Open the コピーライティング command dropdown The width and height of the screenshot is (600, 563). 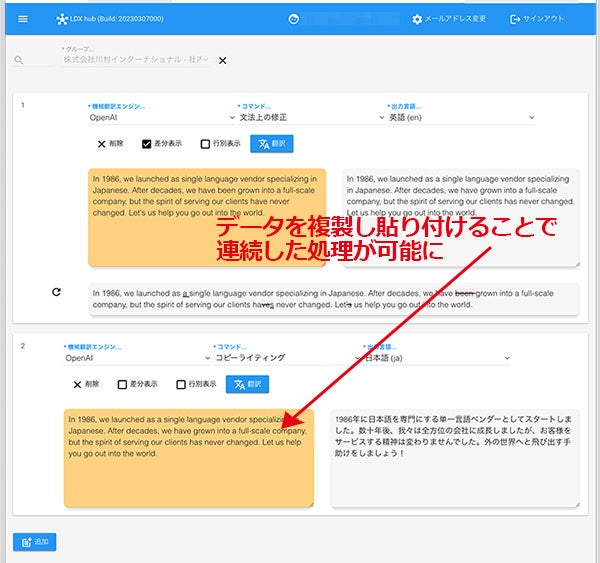287,358
